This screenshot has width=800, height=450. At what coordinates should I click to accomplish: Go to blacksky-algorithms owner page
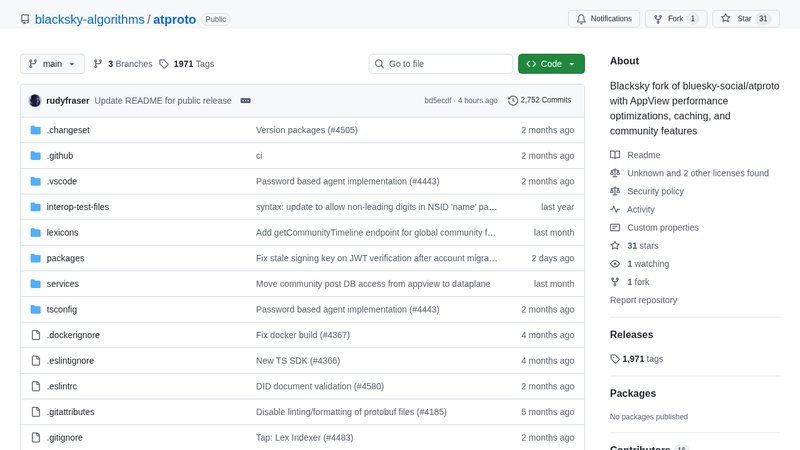pos(90,19)
